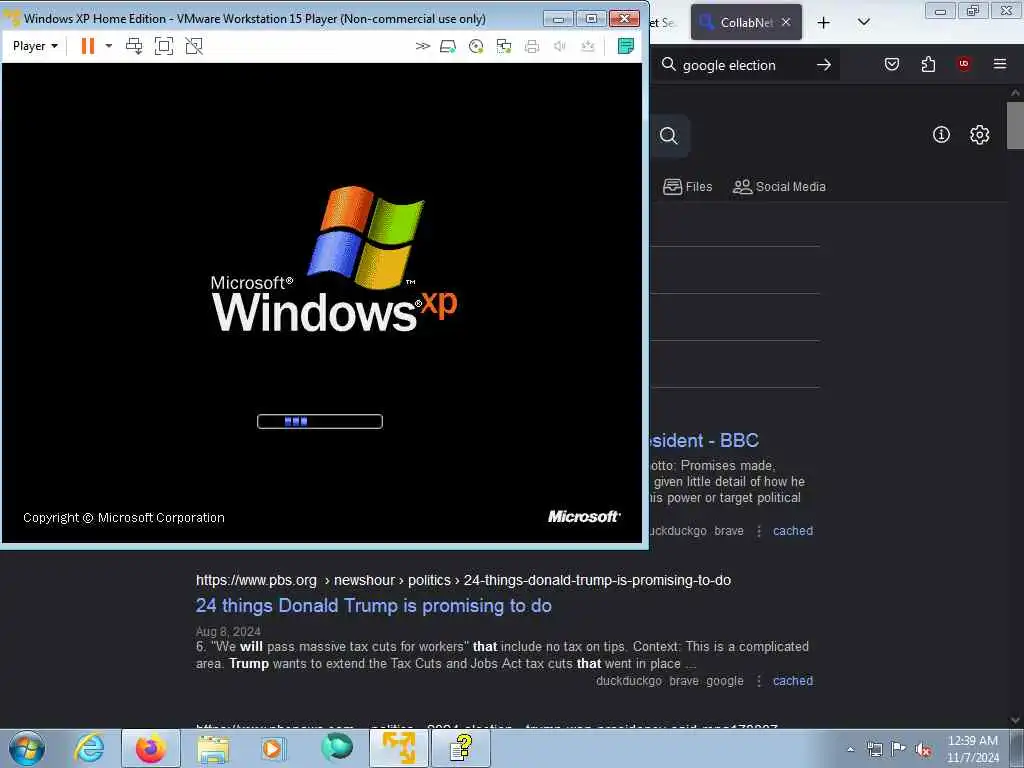Toggle Unity mode icon in VMware toolbar
Screen dimensions: 1024x768
(x=194, y=46)
